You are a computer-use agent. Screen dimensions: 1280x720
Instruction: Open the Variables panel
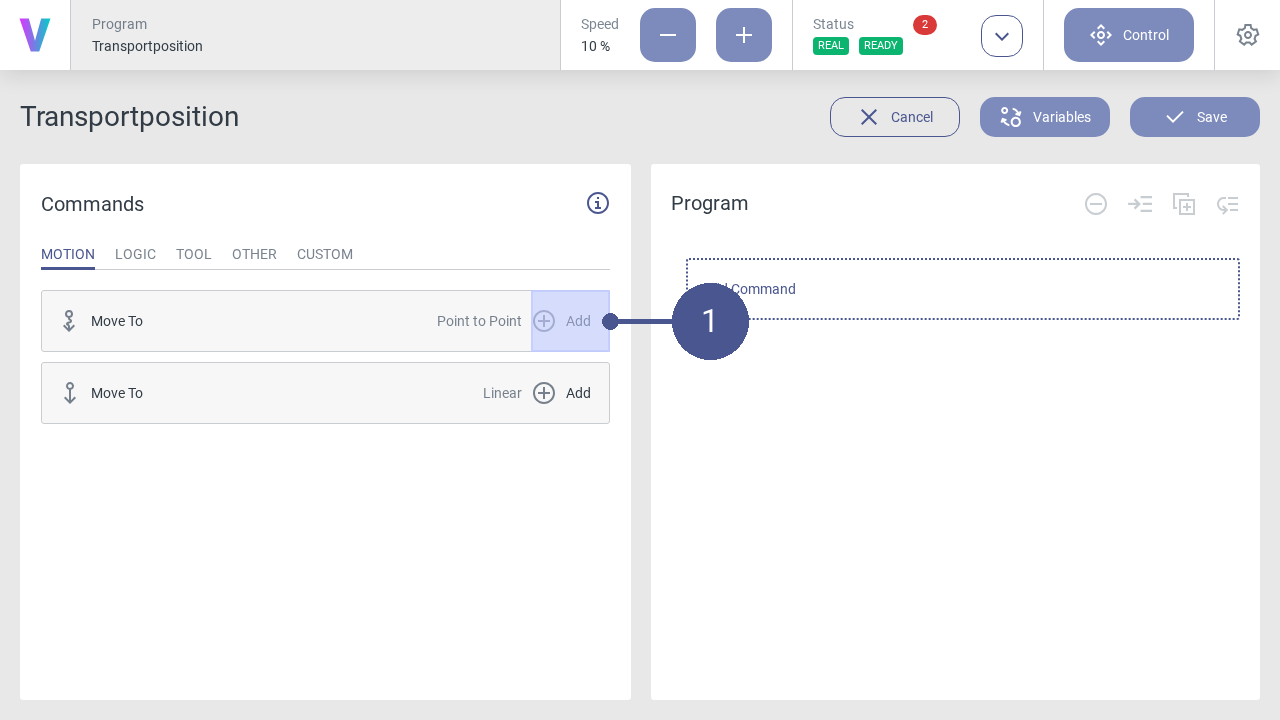(x=1045, y=117)
